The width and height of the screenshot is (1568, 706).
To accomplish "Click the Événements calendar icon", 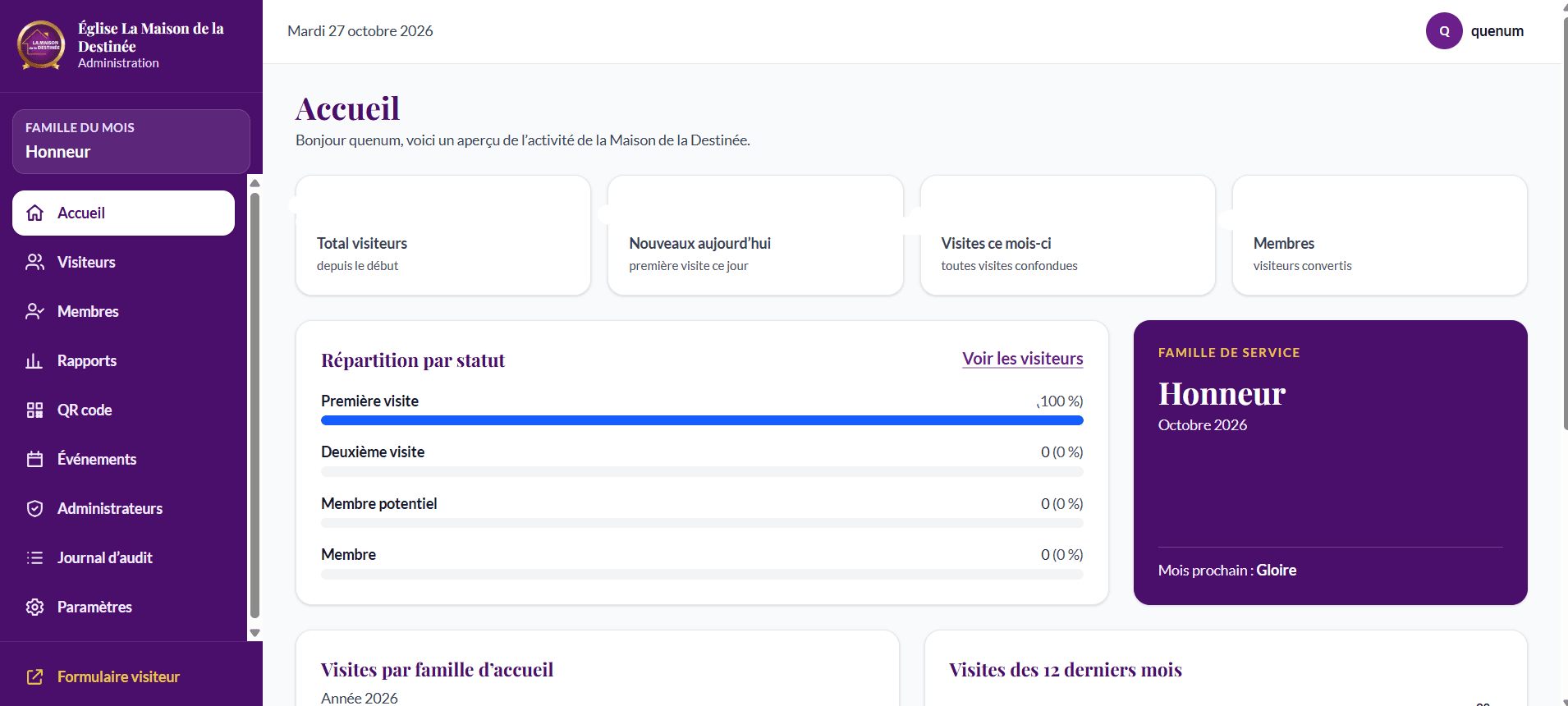I will click(34, 460).
